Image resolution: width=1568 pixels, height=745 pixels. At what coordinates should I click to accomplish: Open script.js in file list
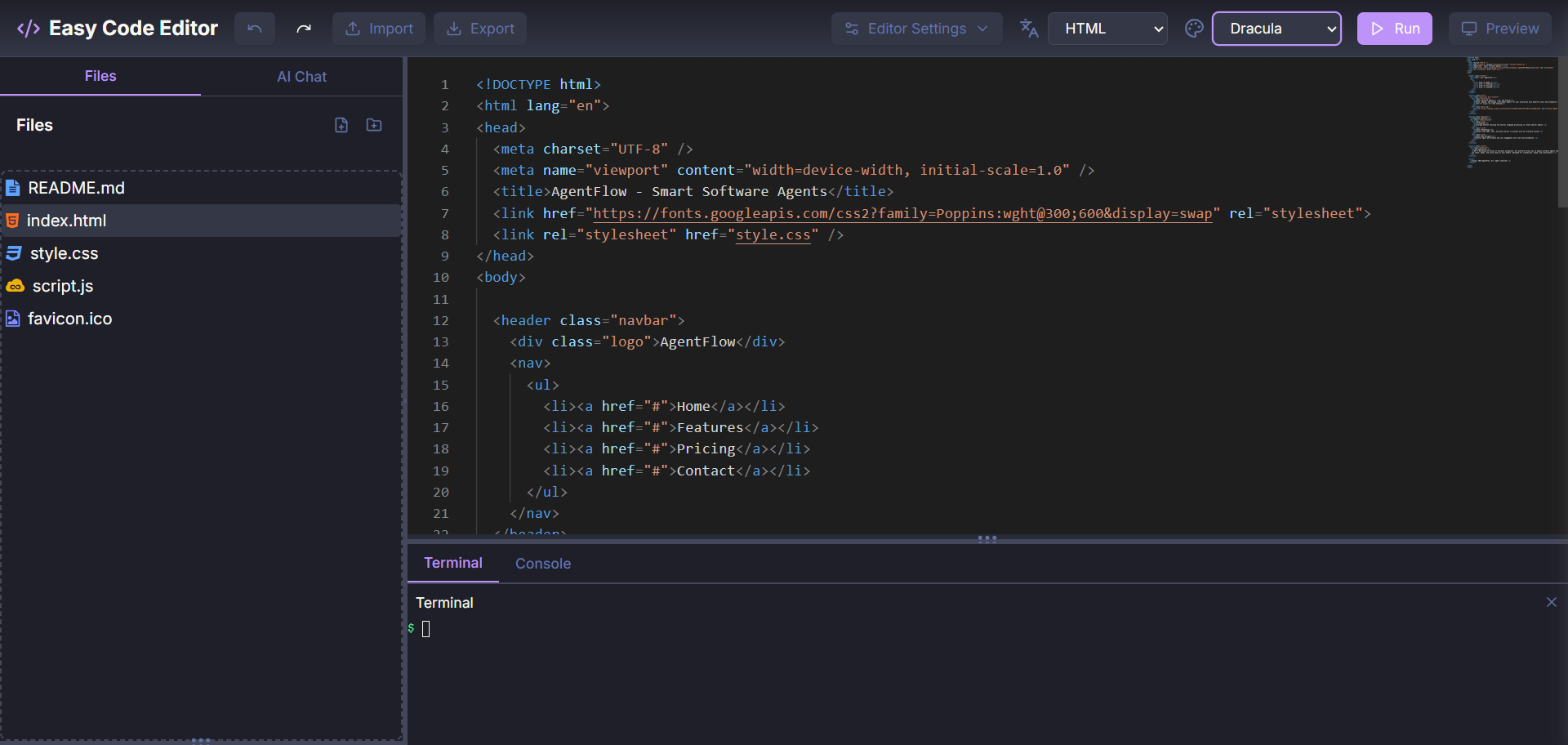click(201, 286)
